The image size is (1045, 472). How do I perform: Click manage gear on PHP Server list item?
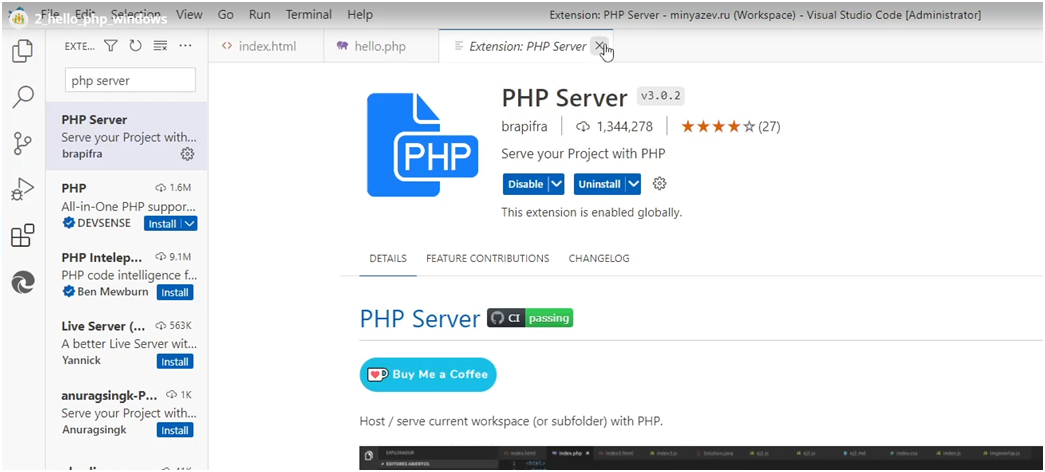[187, 154]
